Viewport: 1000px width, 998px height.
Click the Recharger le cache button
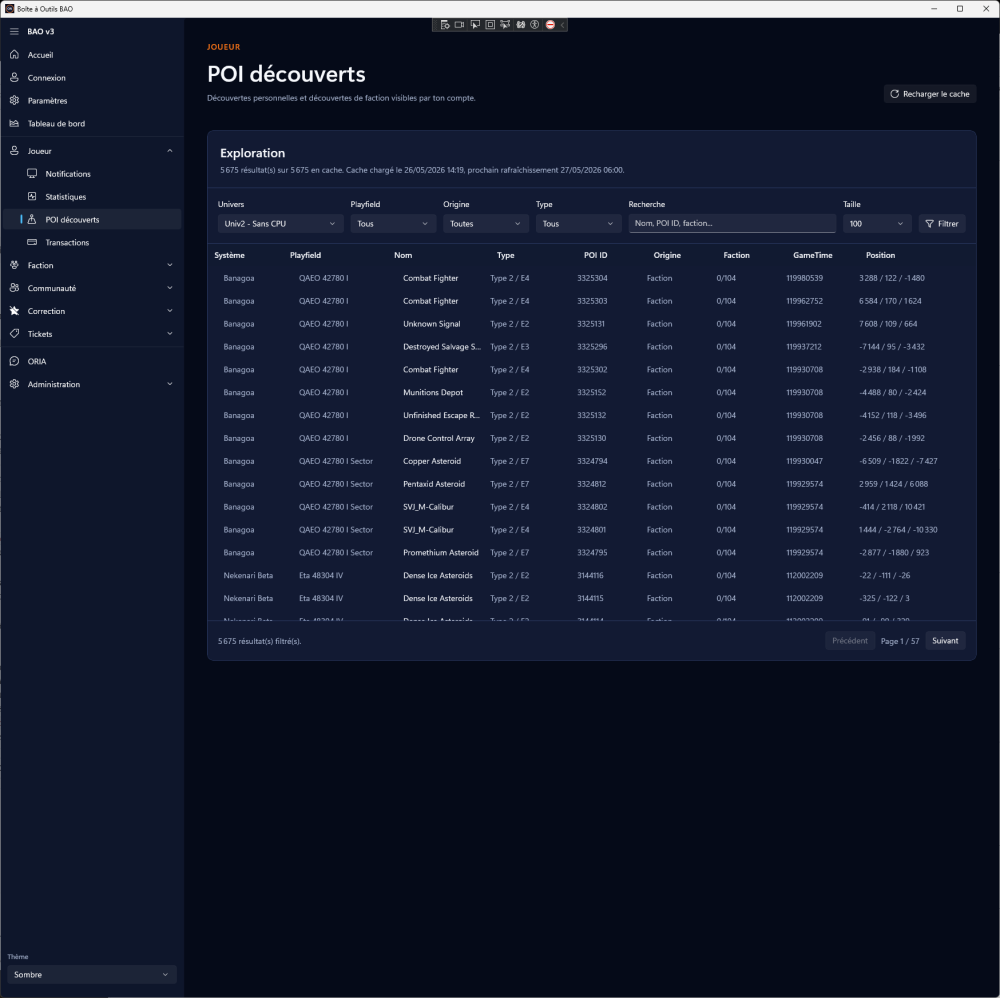(x=929, y=94)
